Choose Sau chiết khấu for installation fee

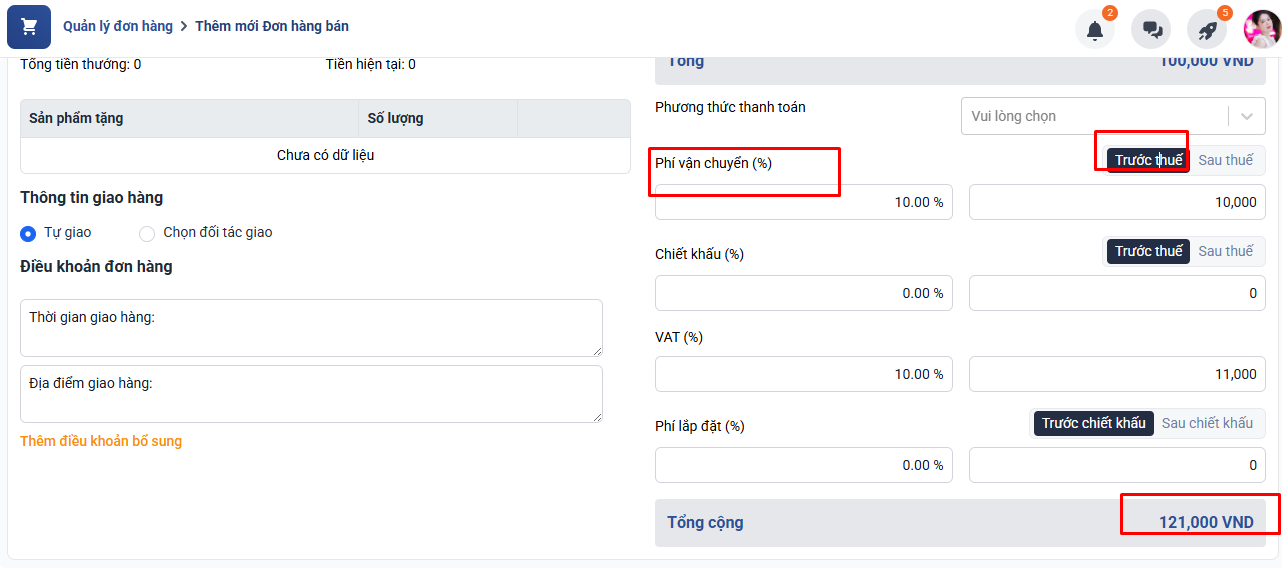1207,423
